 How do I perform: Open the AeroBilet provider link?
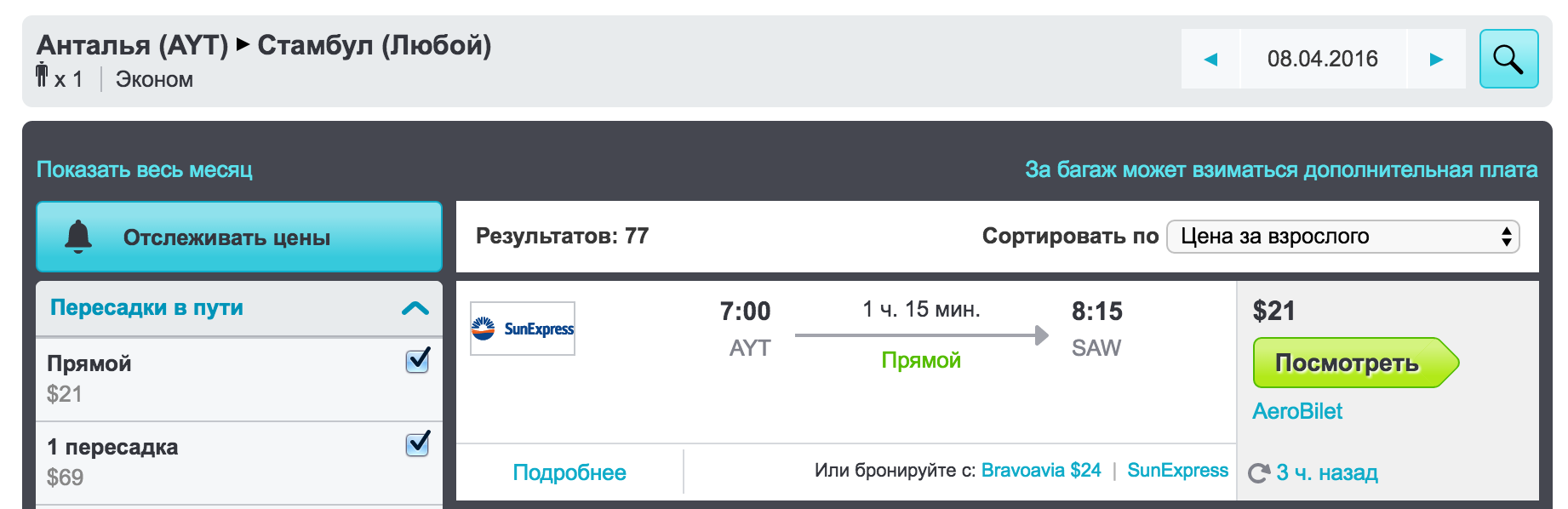pyautogui.click(x=1297, y=412)
